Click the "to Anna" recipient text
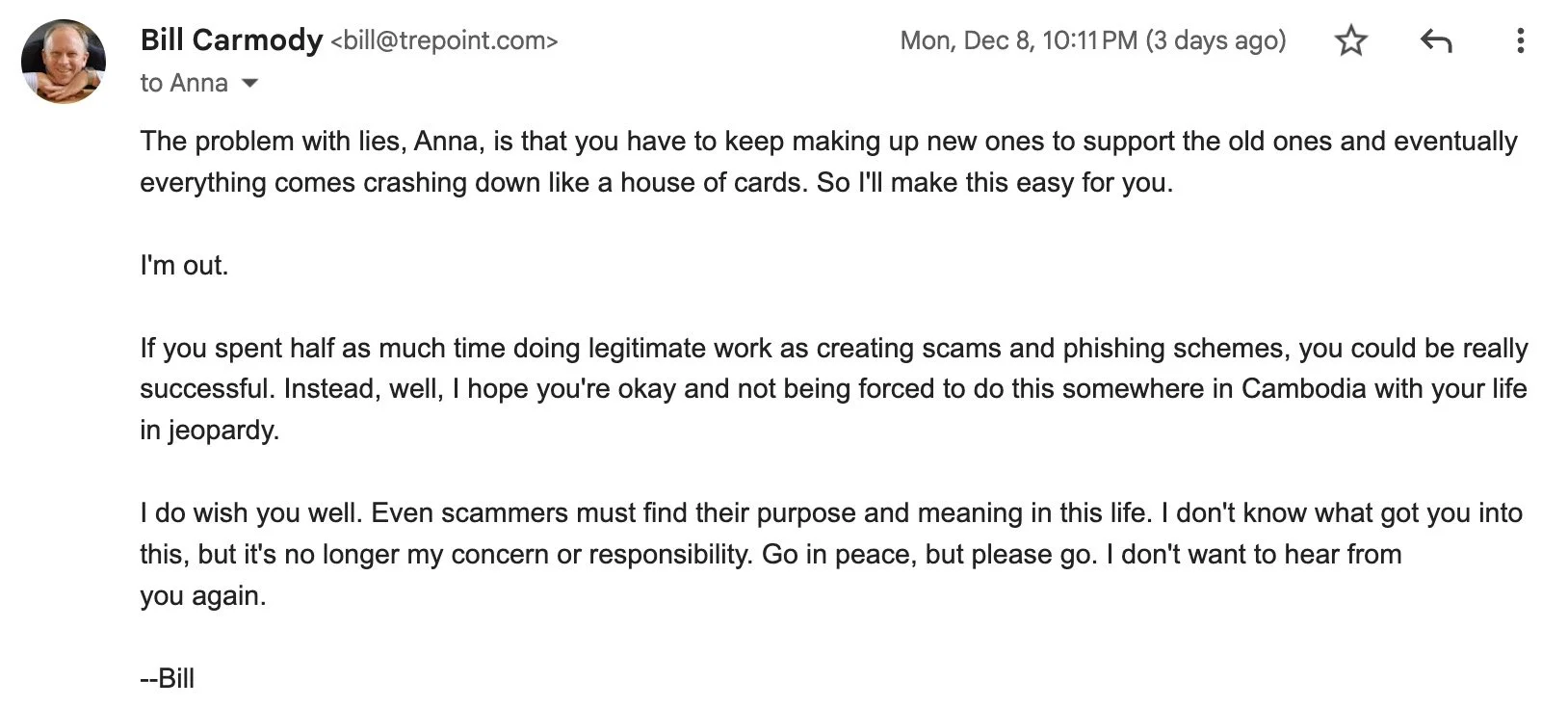 coord(184,83)
